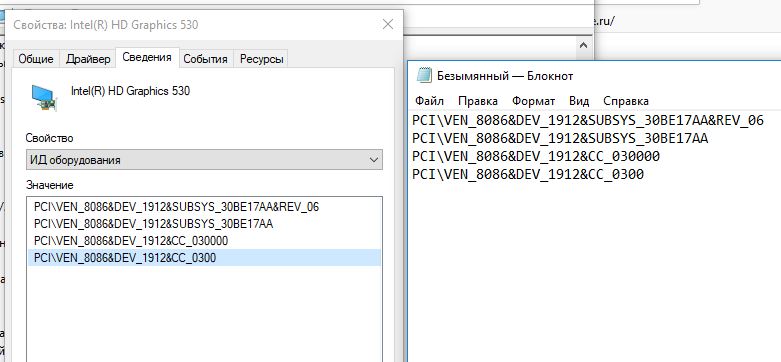Open the Вид menu in Notepad

[x=579, y=101]
